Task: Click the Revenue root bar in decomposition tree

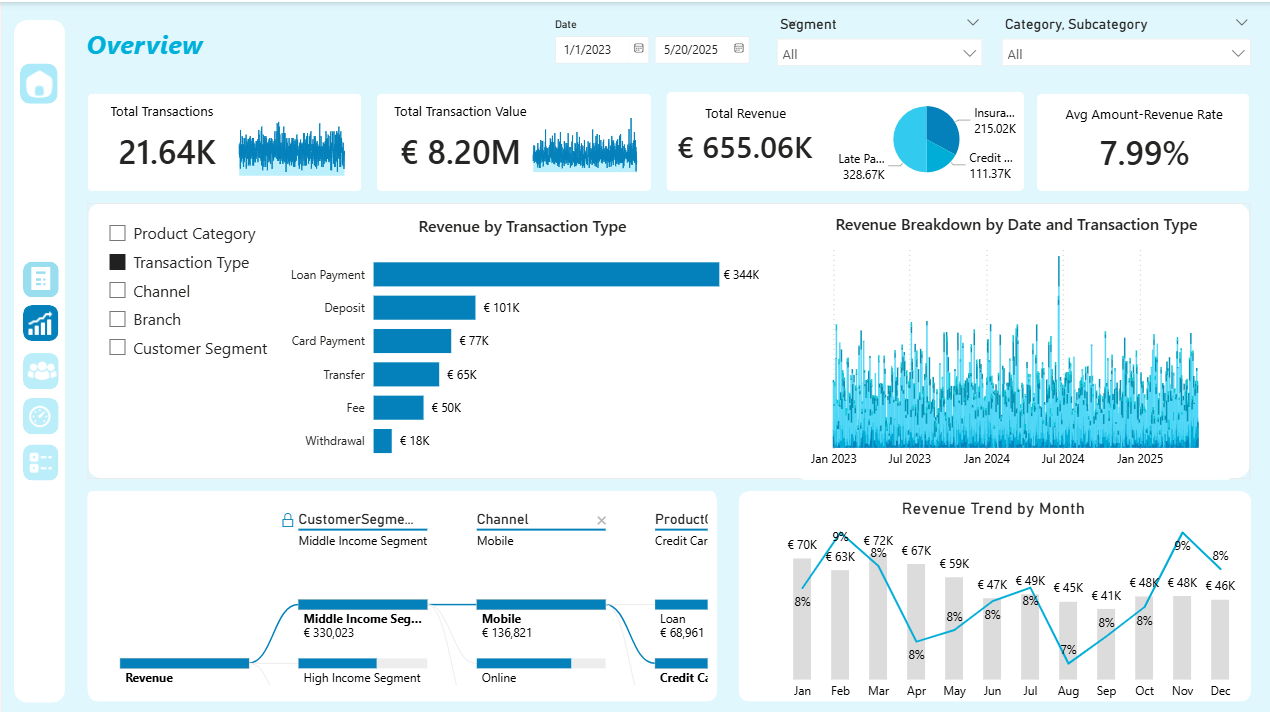Action: (x=185, y=663)
